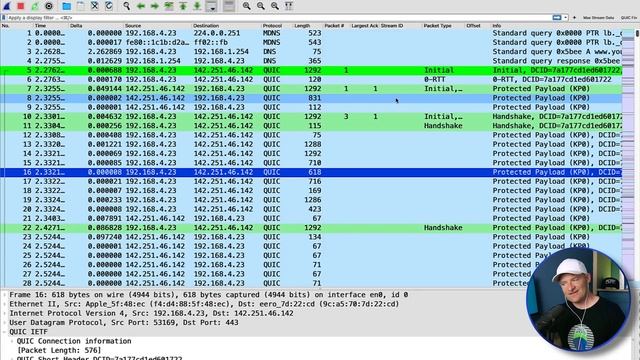Jump to the first packet

[x=183, y=6]
